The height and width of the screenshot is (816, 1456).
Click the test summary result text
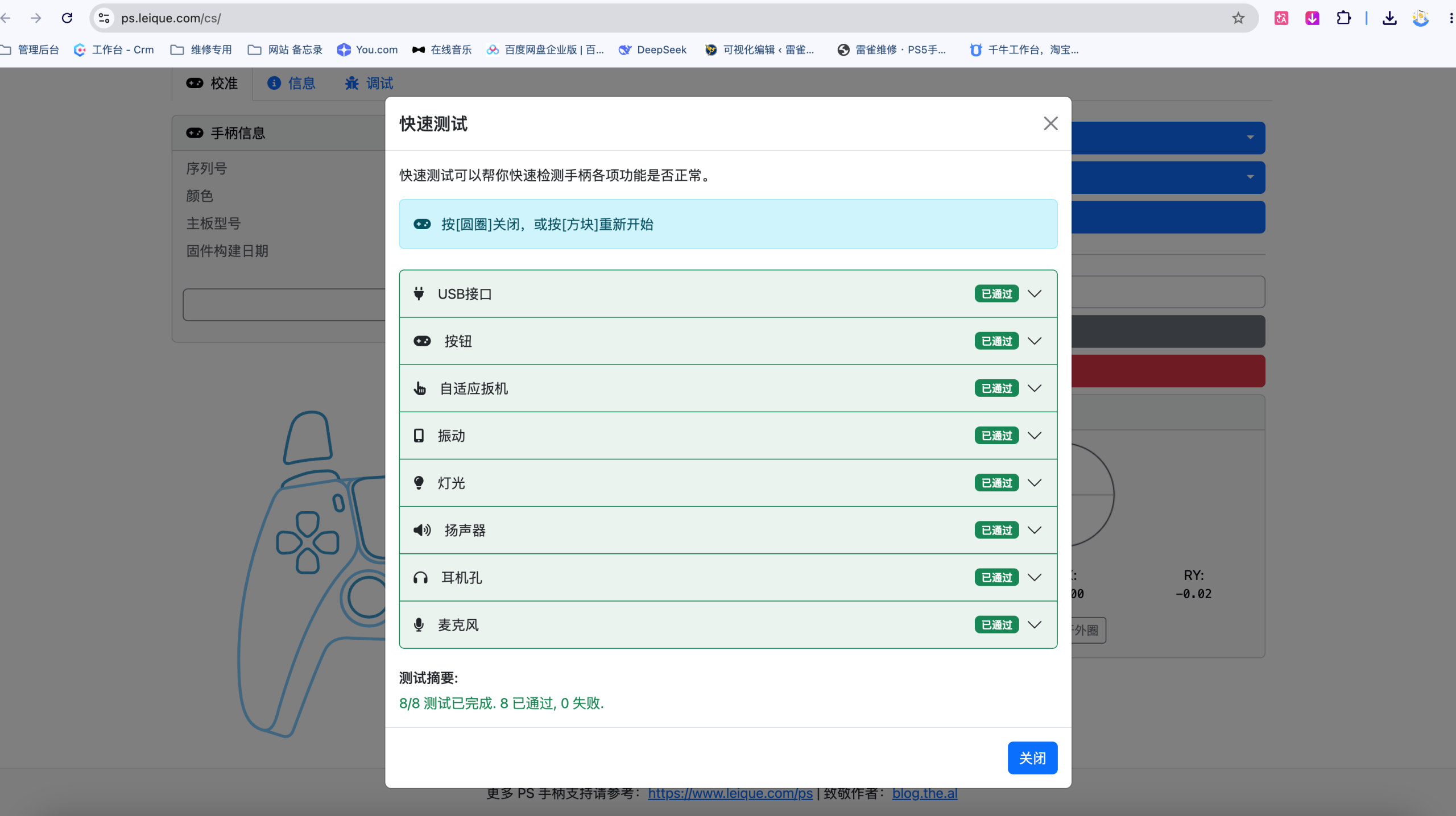(501, 703)
